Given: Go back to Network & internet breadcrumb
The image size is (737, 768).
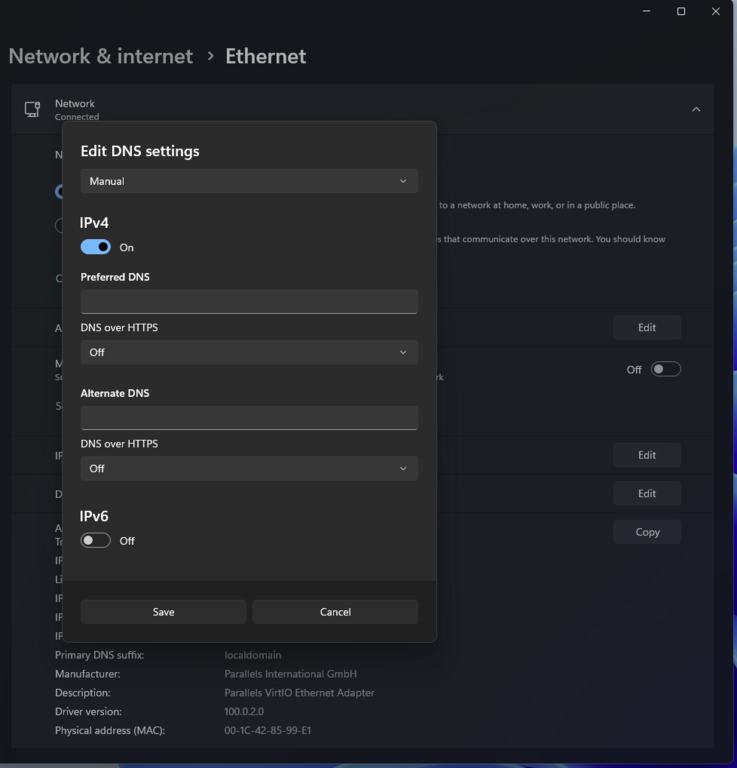Looking at the screenshot, I should 100,56.
